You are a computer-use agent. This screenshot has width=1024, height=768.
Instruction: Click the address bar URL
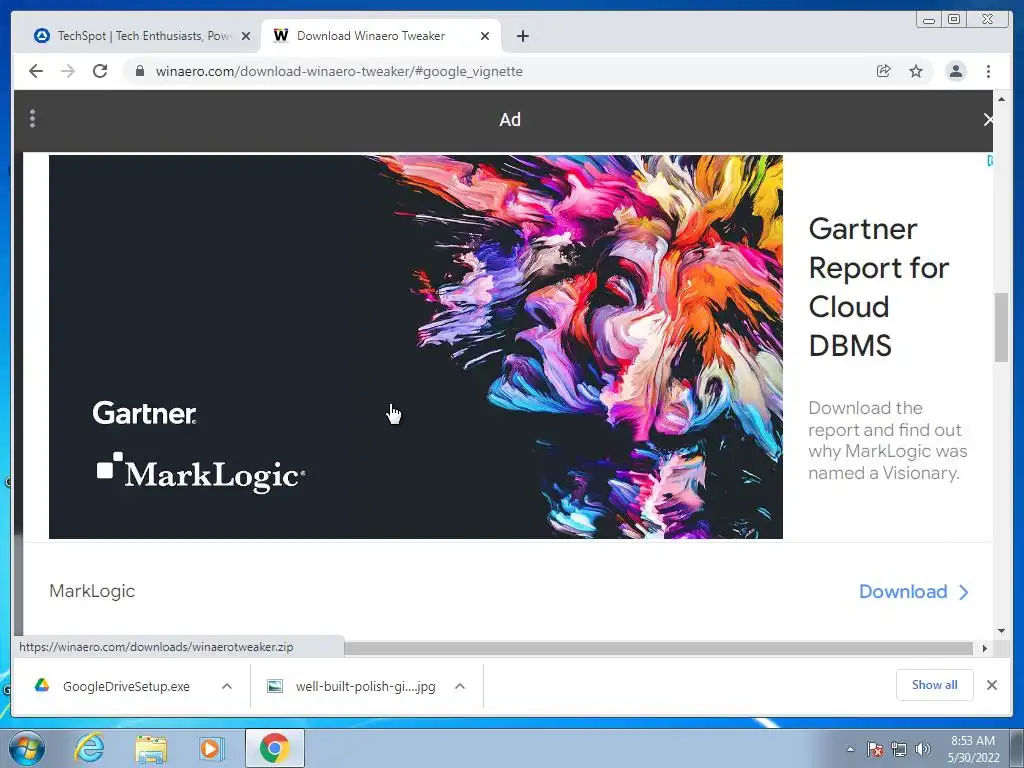point(339,71)
